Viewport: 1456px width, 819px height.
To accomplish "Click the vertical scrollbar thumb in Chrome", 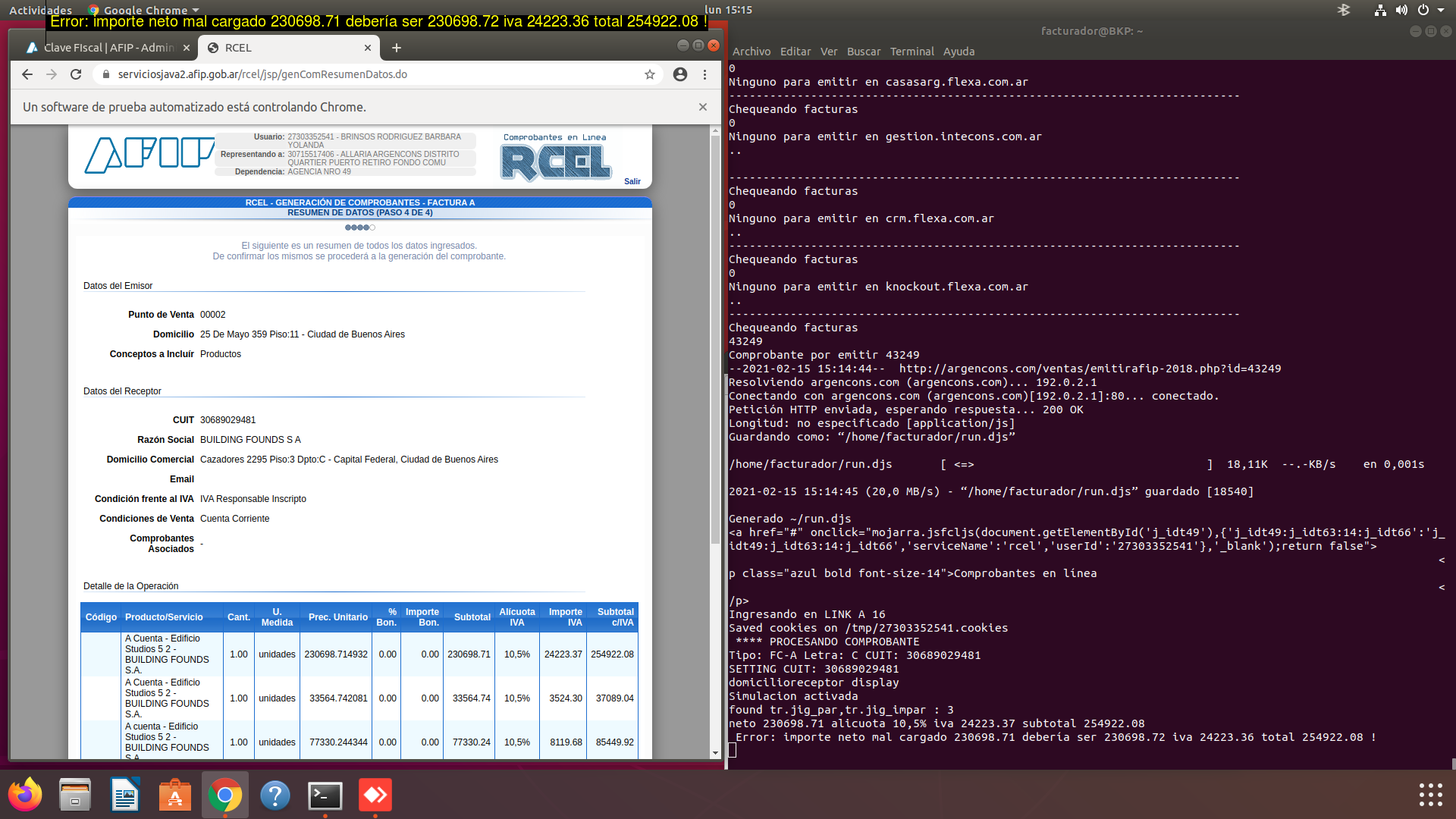I will point(715,340).
